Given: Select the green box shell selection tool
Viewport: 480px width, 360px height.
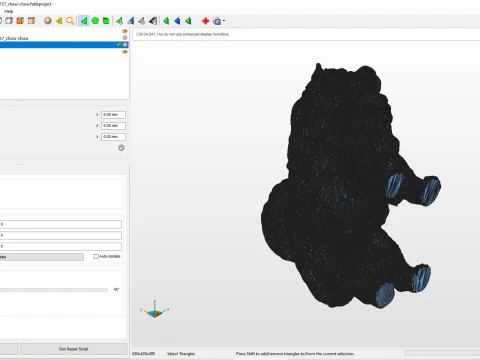Looking at the screenshot, I should pos(106,21).
